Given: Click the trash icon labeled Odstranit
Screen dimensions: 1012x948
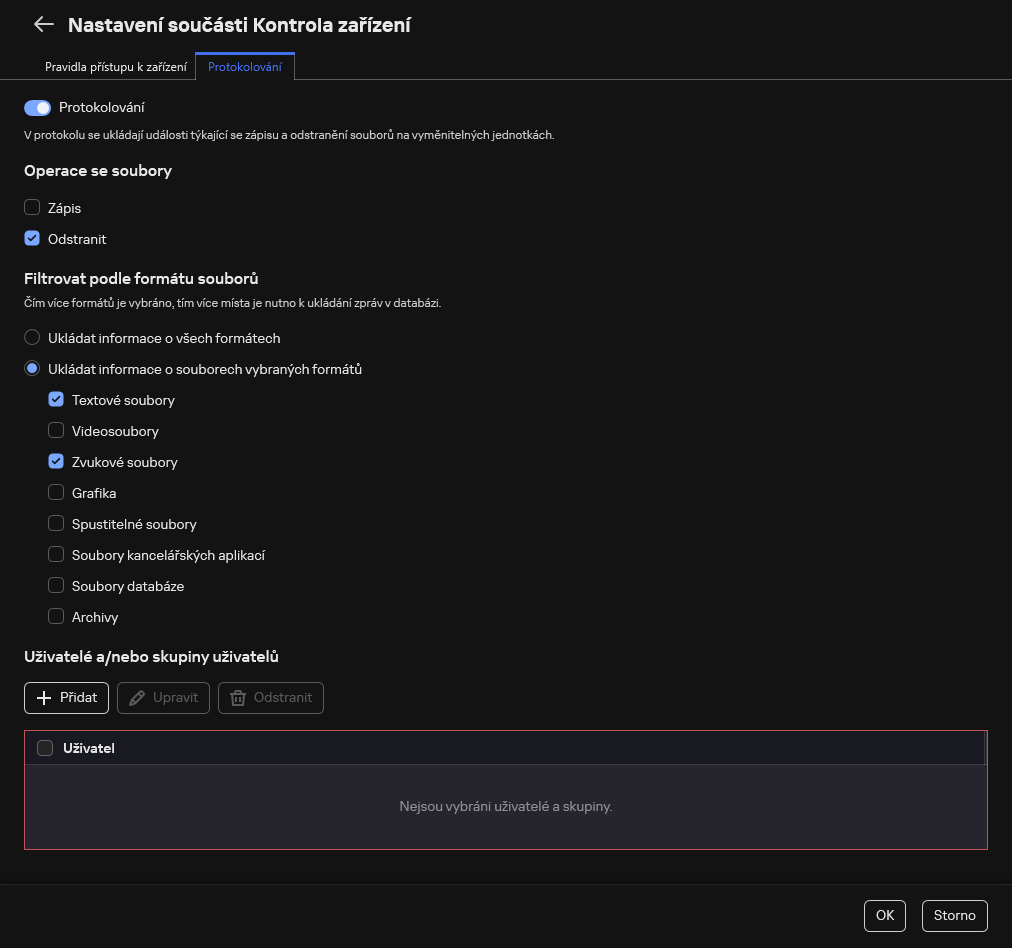Looking at the screenshot, I should tap(238, 697).
